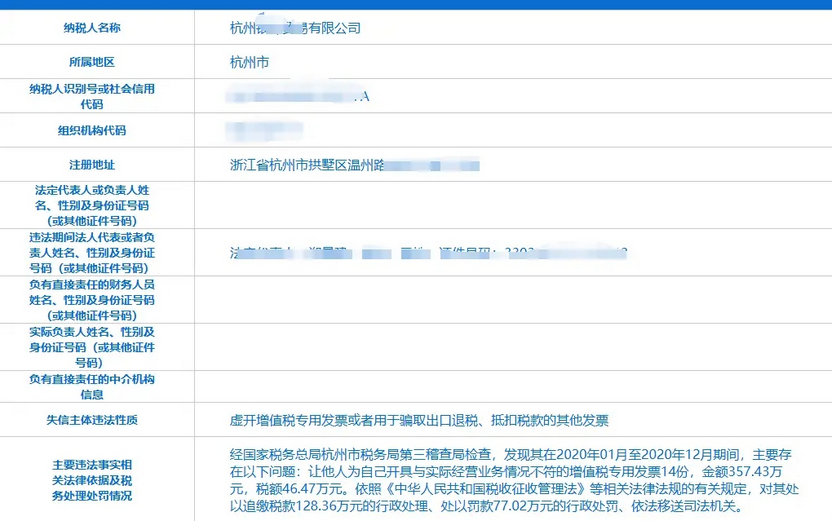The height and width of the screenshot is (522, 832).
Task: Select the 纳税人名称 label cell
Action: tap(92, 28)
